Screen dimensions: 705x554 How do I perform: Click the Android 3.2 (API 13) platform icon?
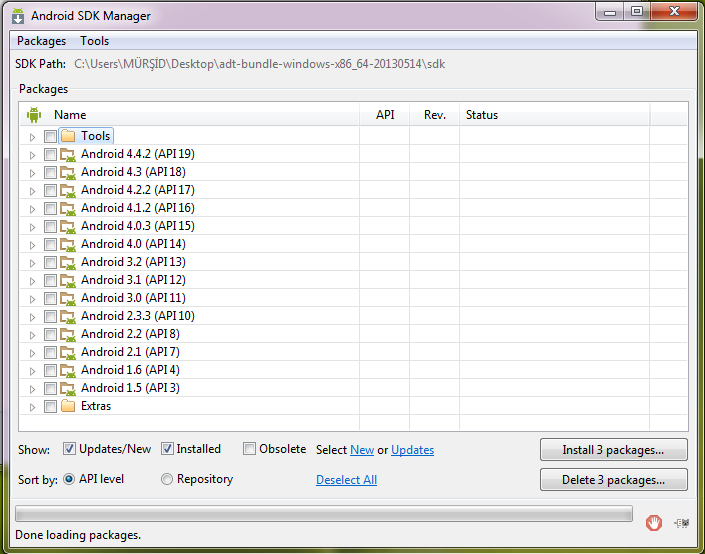[x=68, y=262]
